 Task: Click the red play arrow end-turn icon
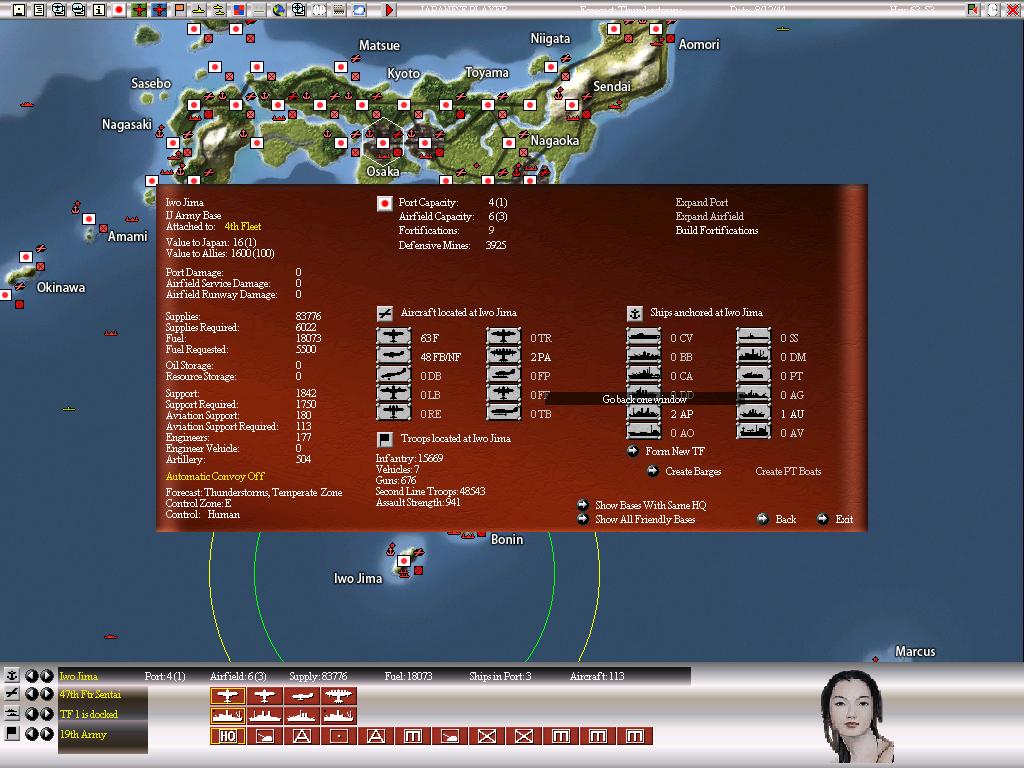pos(390,10)
